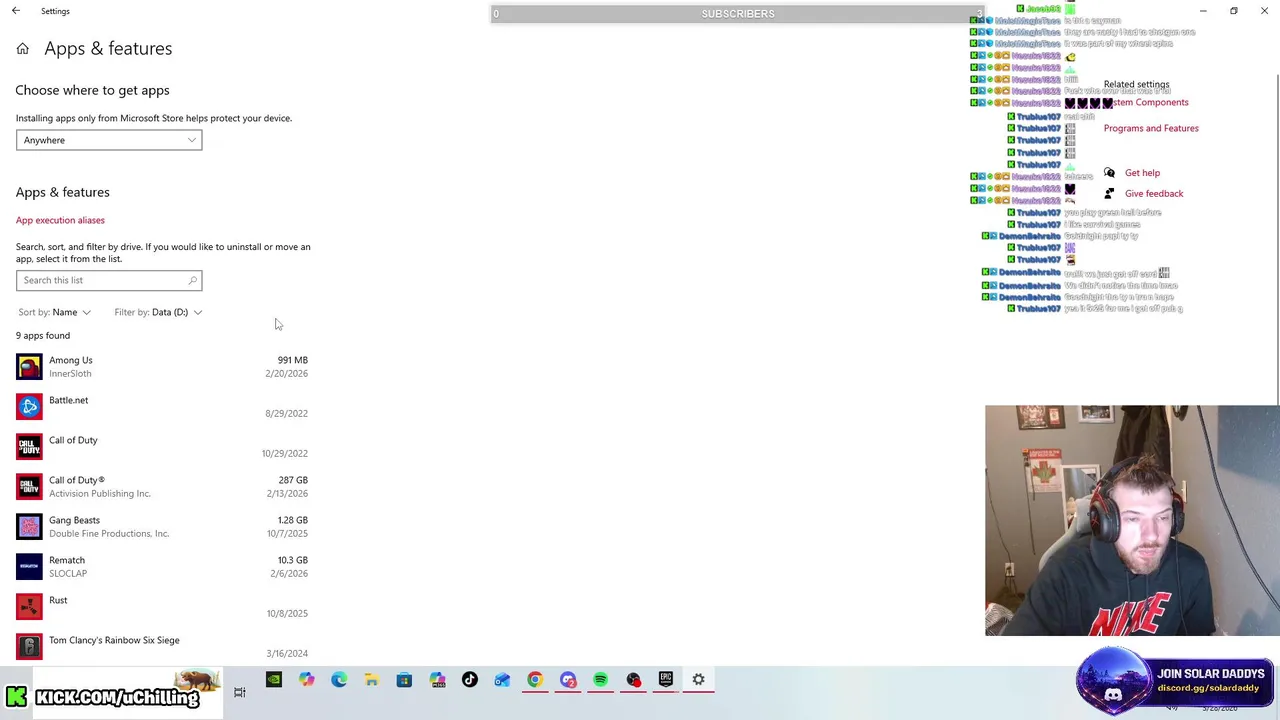Image resolution: width=1280 pixels, height=720 pixels.
Task: Open Task View on the taskbar
Action: [x=240, y=692]
